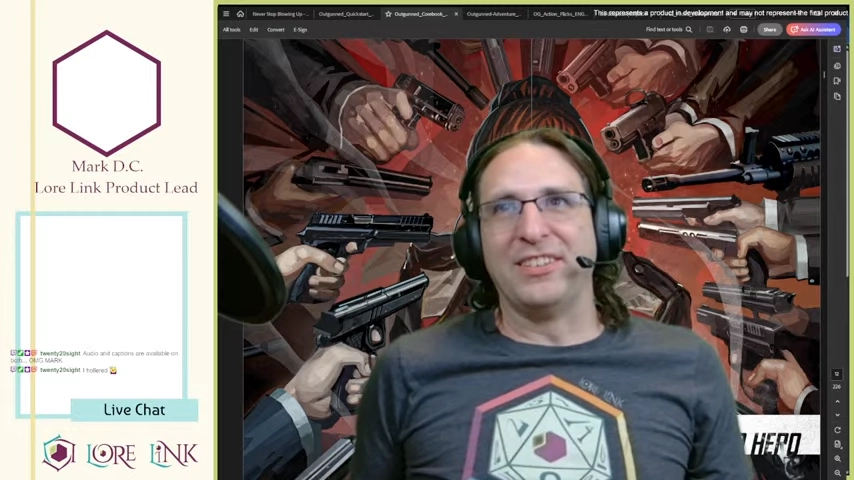Open the All tools menu

click(x=231, y=30)
